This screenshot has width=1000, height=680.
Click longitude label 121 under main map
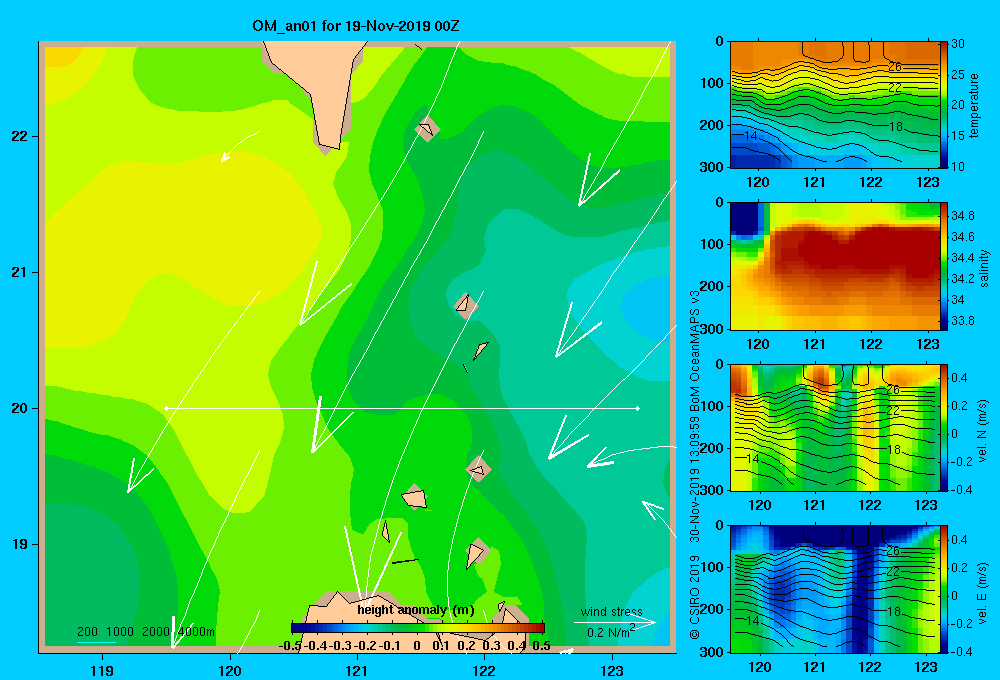[x=357, y=670]
